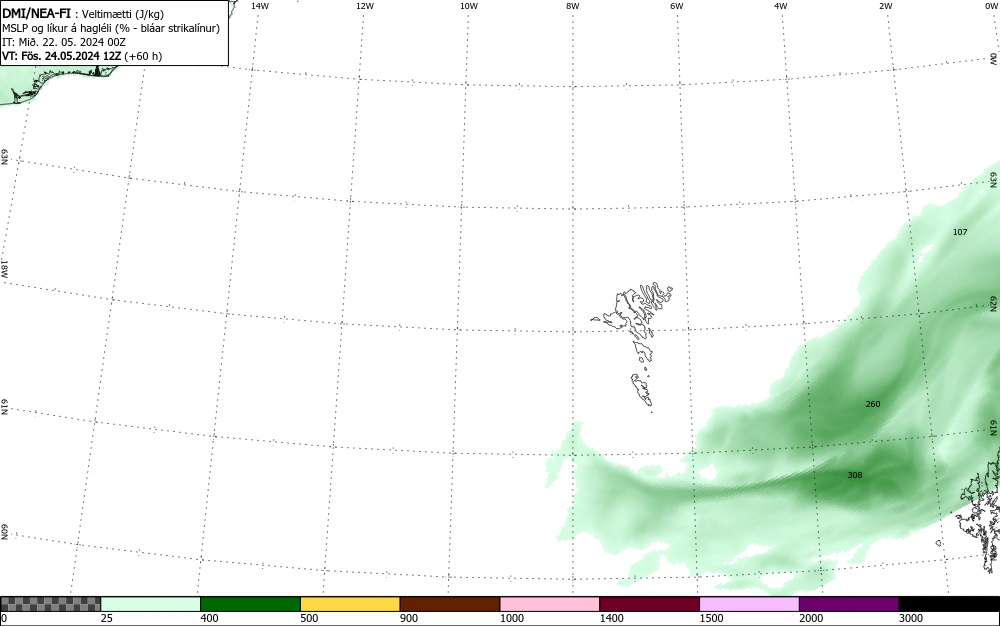Click the 8W longitude label
1000x626 pixels.
click(572, 6)
